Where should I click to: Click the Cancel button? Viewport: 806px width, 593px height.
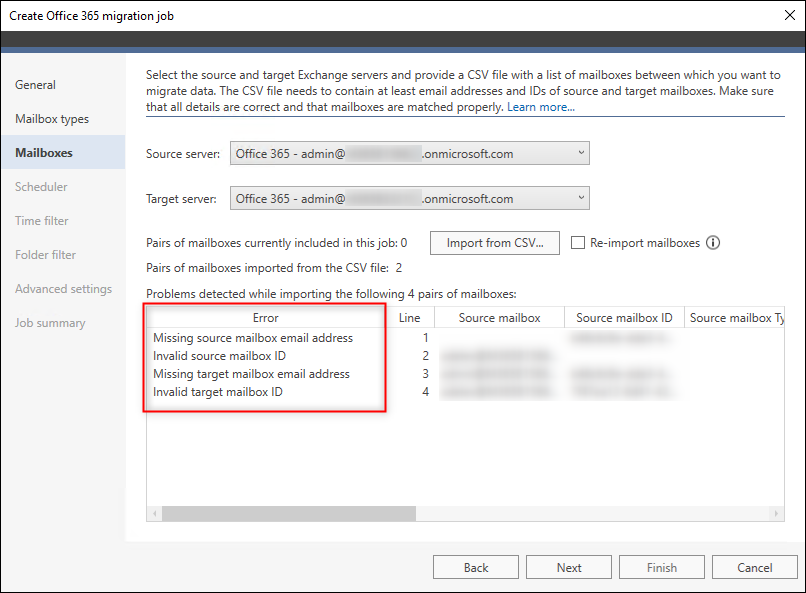(x=755, y=567)
